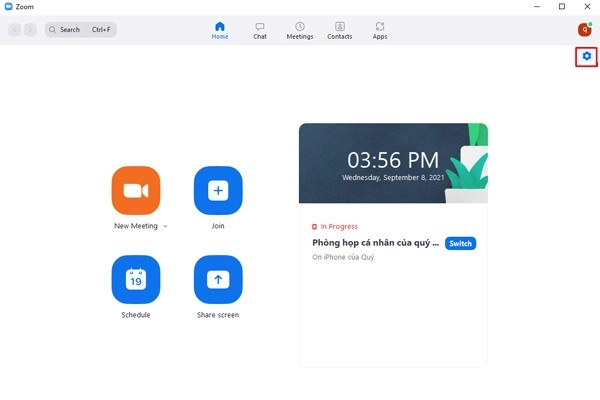Click the 03:56 PM clock banner
Screen dimensions: 600x400
pyautogui.click(x=392, y=162)
